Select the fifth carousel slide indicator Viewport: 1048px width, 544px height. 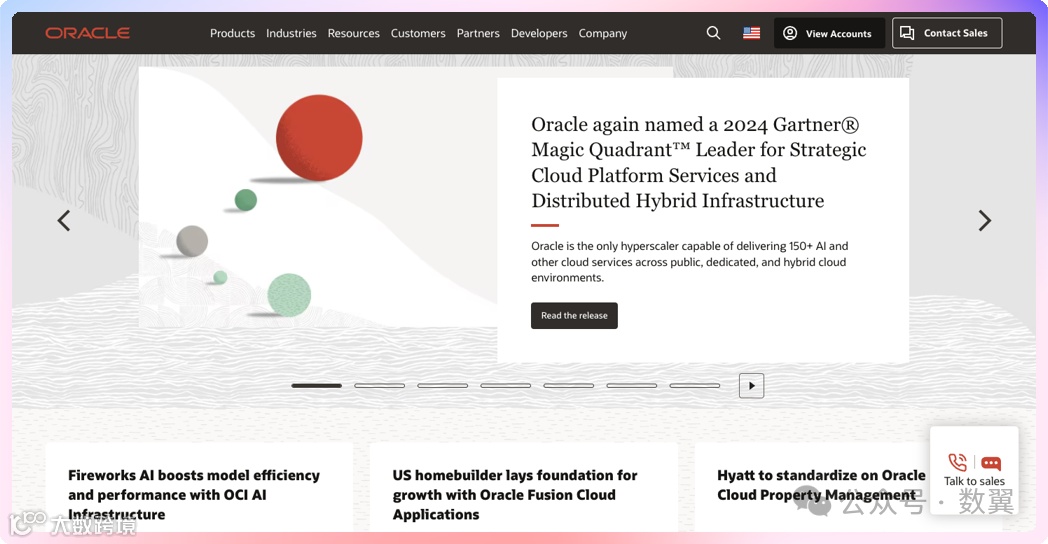569,386
